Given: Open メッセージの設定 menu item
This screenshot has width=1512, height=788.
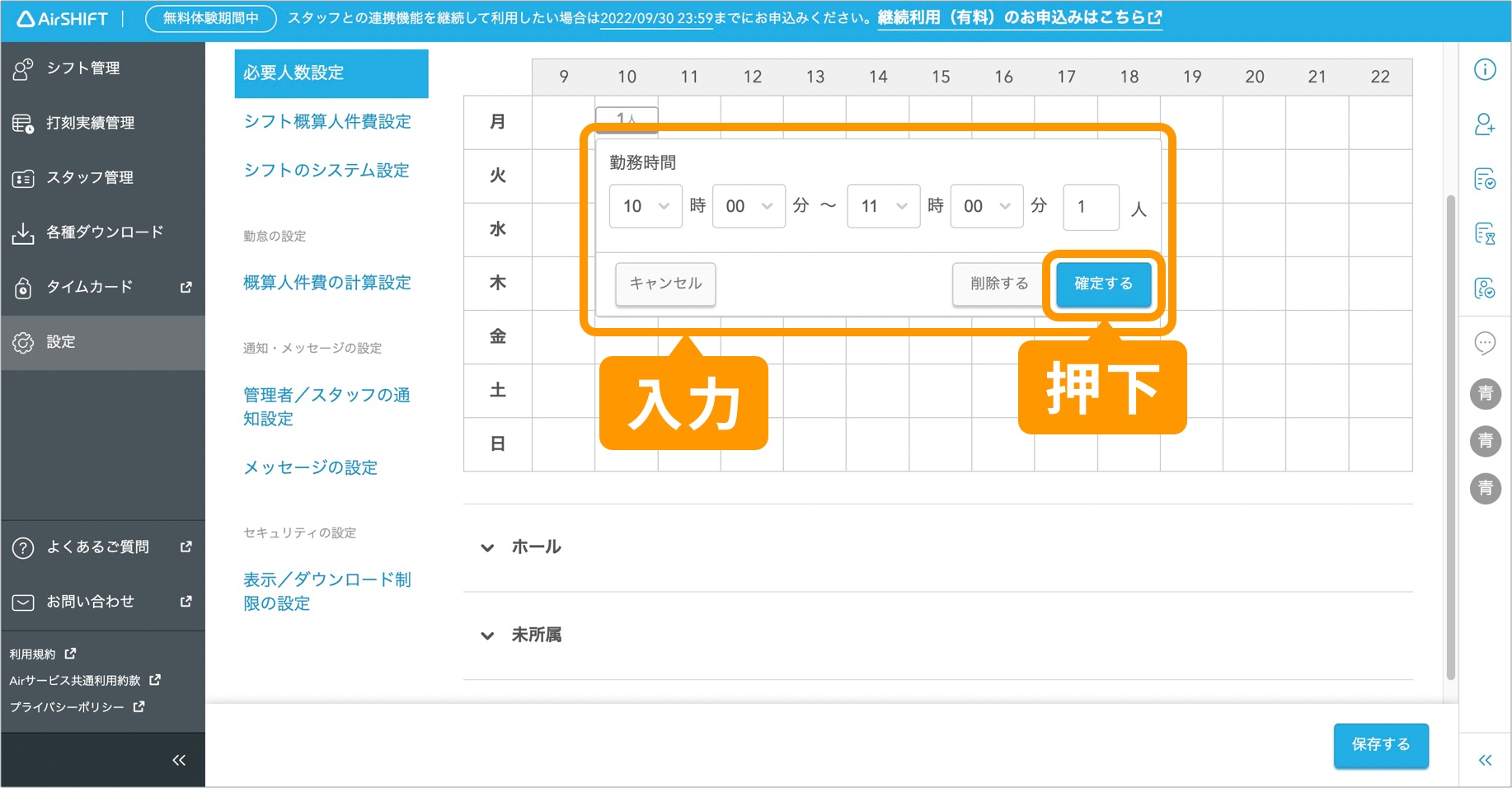Looking at the screenshot, I should (x=309, y=467).
